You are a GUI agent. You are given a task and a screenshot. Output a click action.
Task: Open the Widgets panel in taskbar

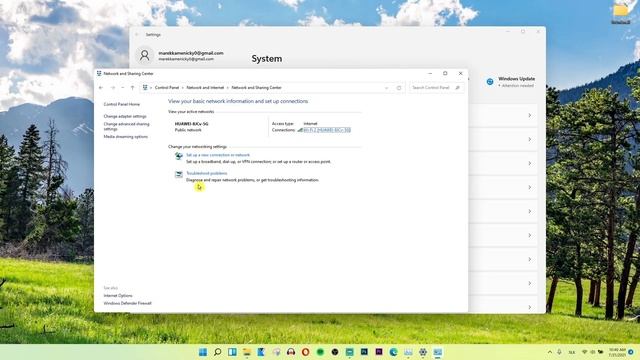pyautogui.click(x=232, y=352)
